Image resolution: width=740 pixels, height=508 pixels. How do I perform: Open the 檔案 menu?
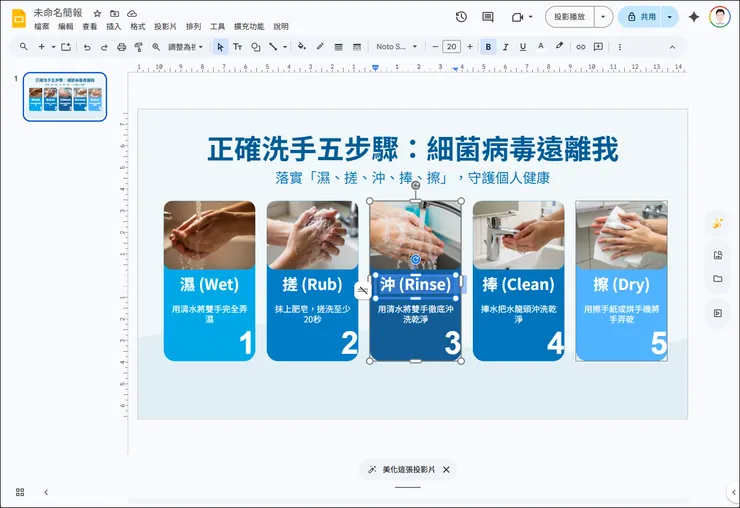(x=42, y=26)
